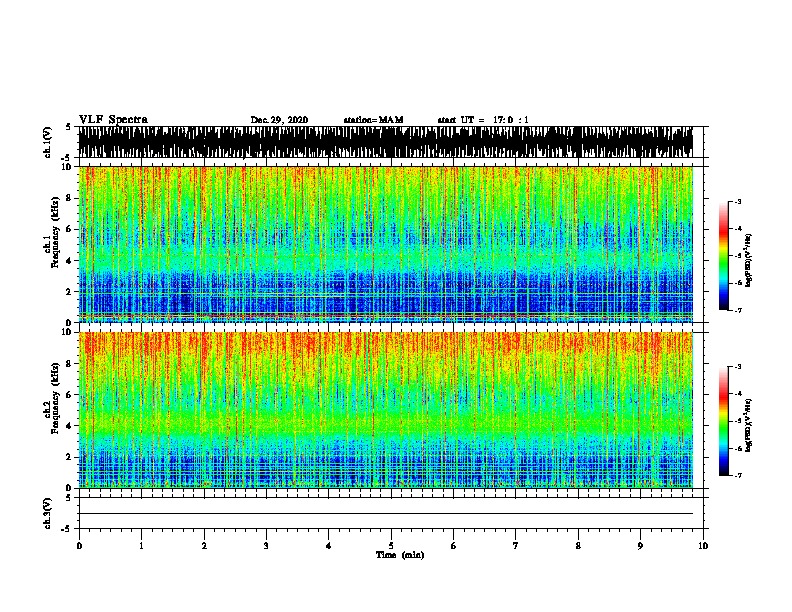Image resolution: width=792 pixels, height=612 pixels.
Task: Click the date 'Dec. 29, 2020'
Action: click(x=279, y=120)
